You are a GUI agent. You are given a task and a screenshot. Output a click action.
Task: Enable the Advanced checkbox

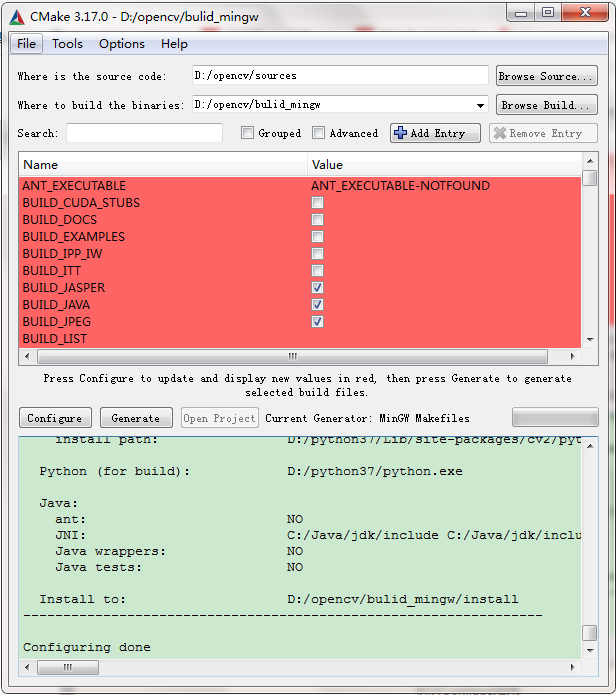click(x=318, y=133)
